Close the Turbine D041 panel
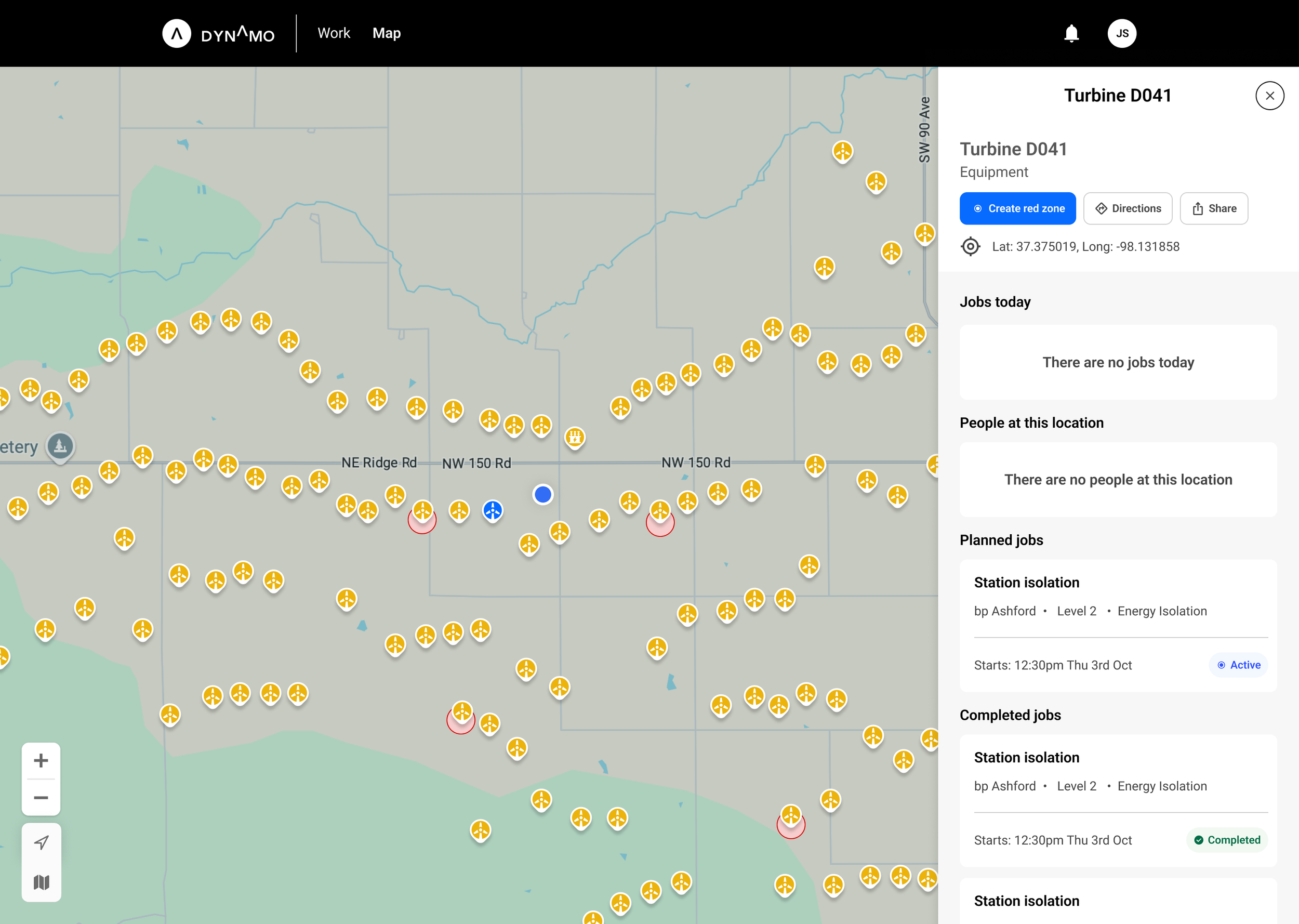 [1269, 95]
